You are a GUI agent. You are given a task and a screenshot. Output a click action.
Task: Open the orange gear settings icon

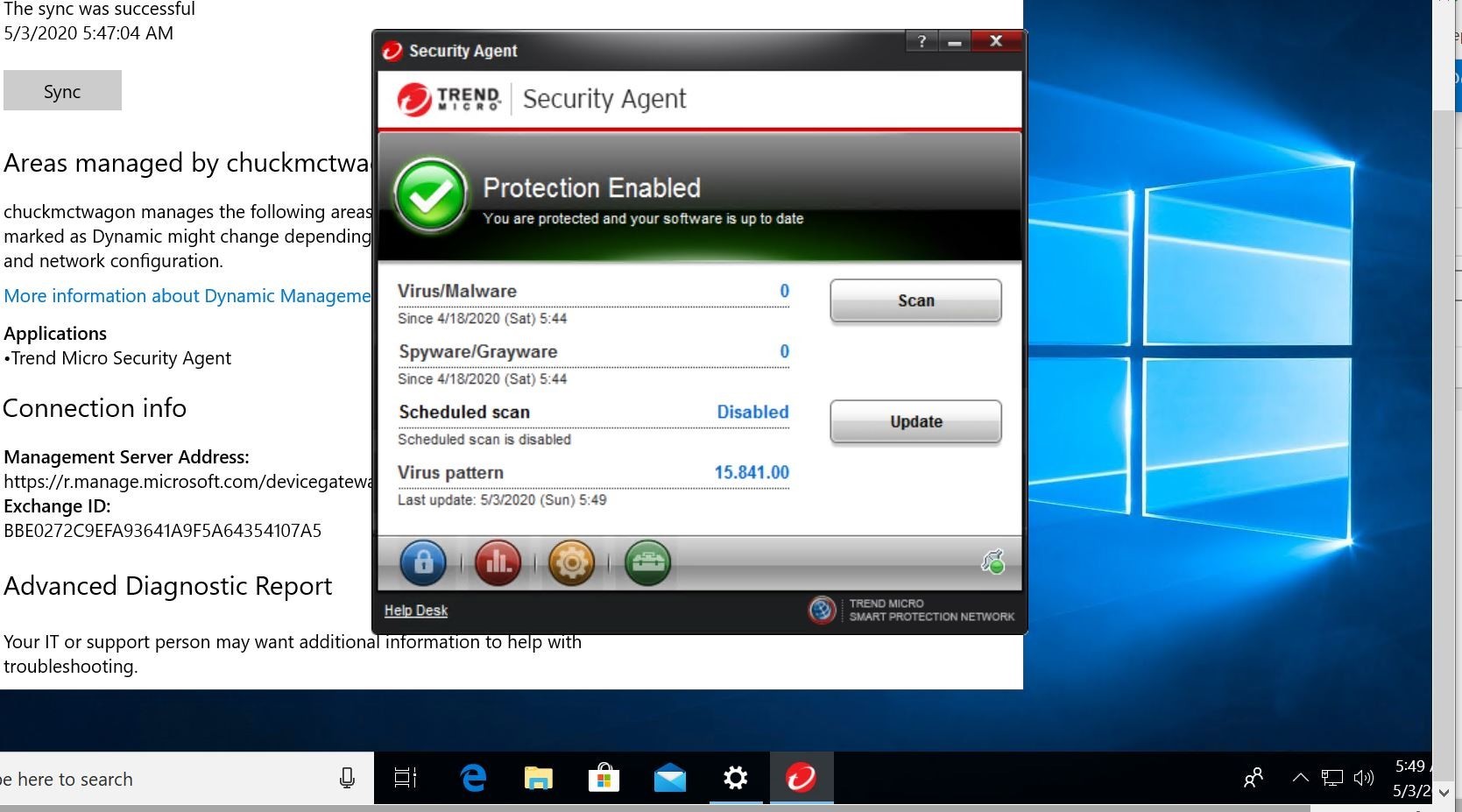pos(571,561)
